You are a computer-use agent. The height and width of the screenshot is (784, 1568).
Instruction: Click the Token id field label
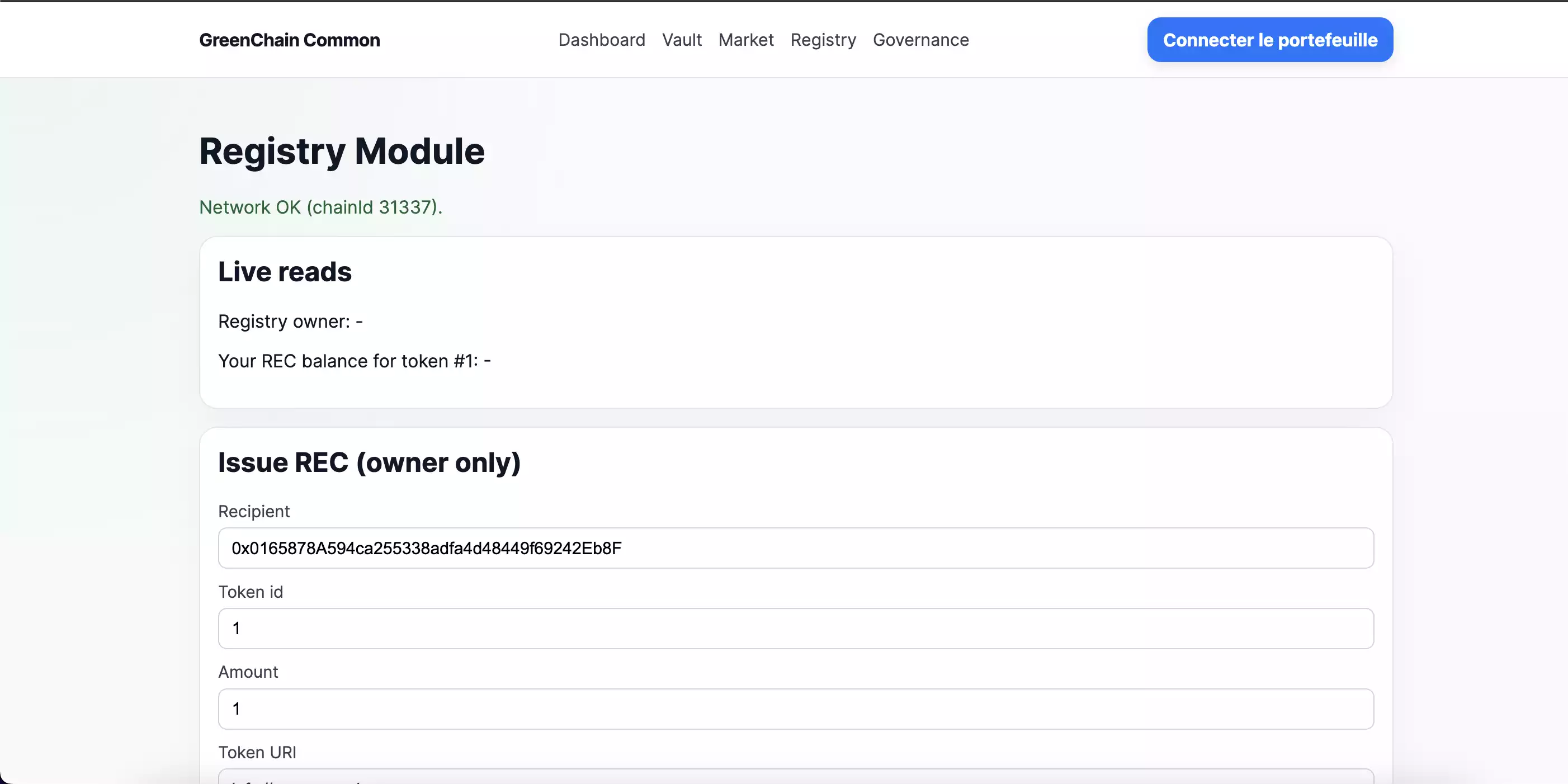[250, 592]
